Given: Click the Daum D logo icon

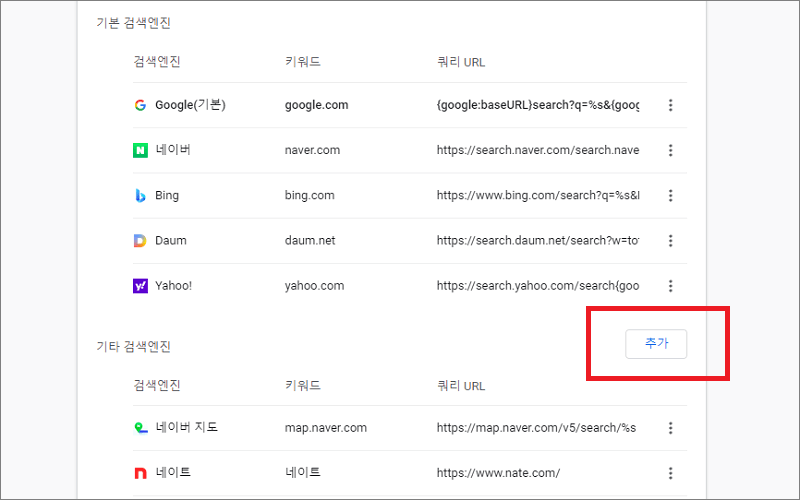Looking at the screenshot, I should click(140, 240).
